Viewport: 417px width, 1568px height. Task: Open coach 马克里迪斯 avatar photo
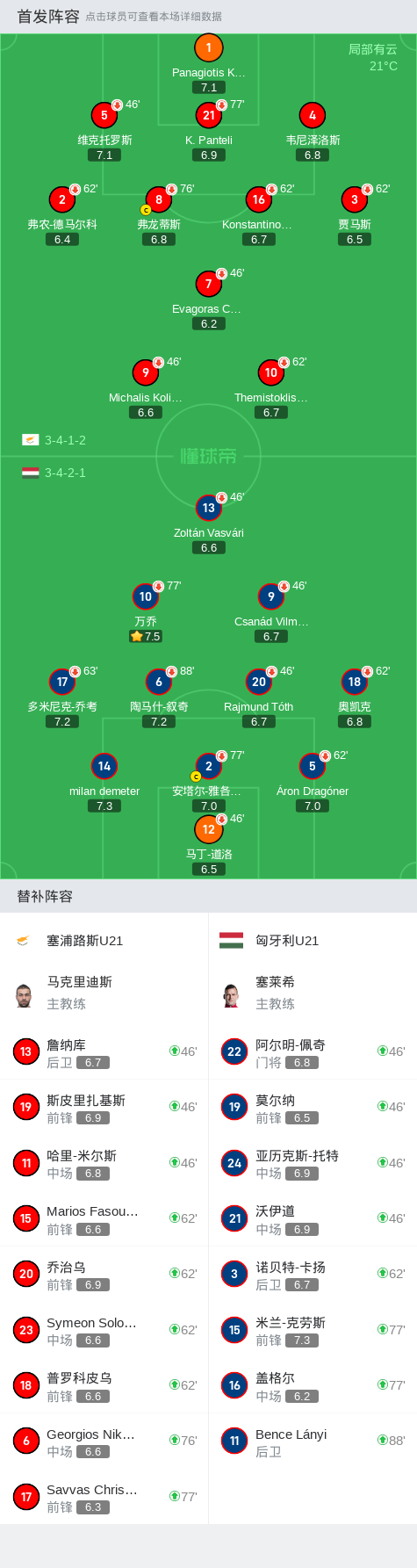pos(24,995)
